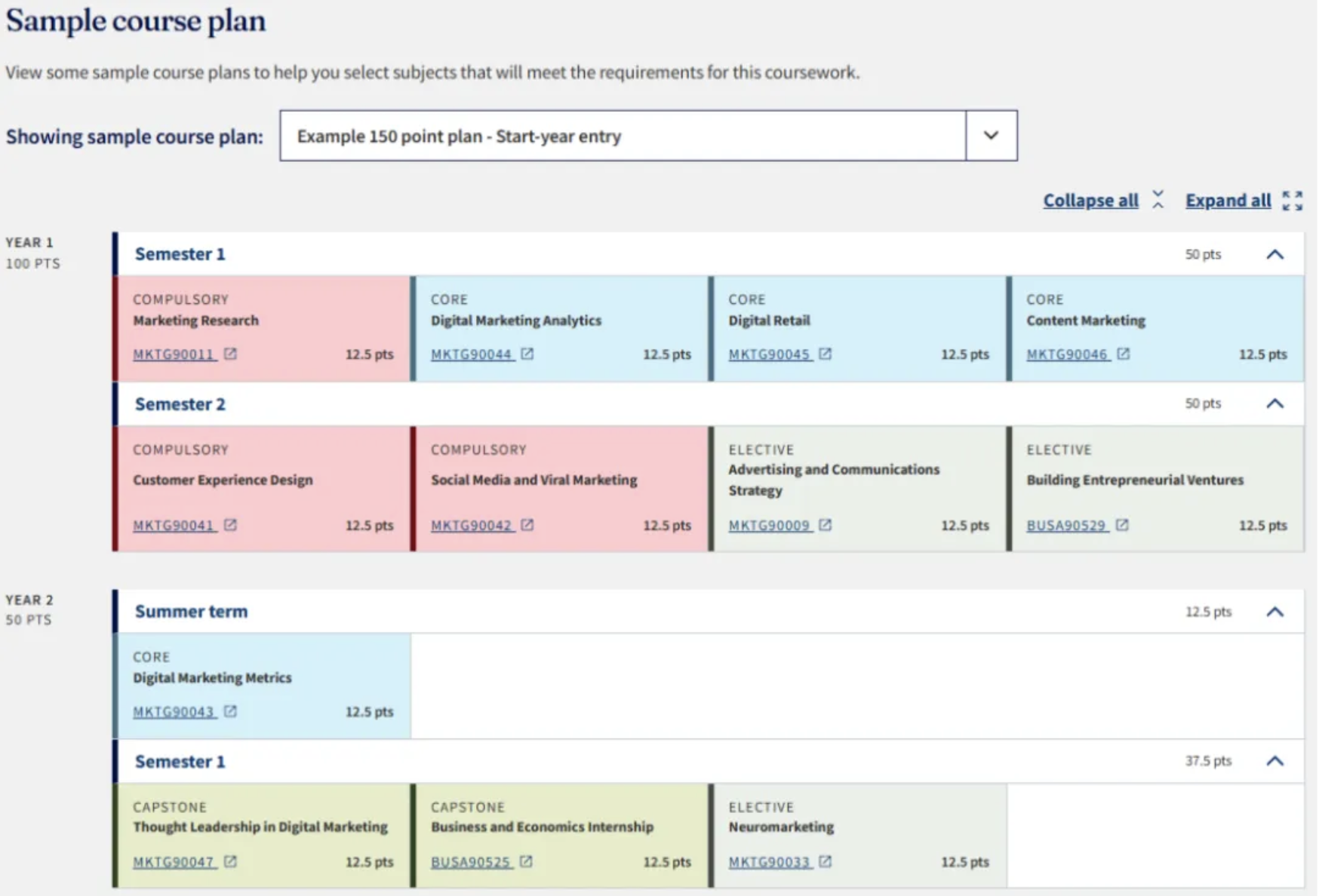Collapse Year 1 Semester 1 section chevron
Viewport: 1319px width, 896px height.
coord(1274,254)
